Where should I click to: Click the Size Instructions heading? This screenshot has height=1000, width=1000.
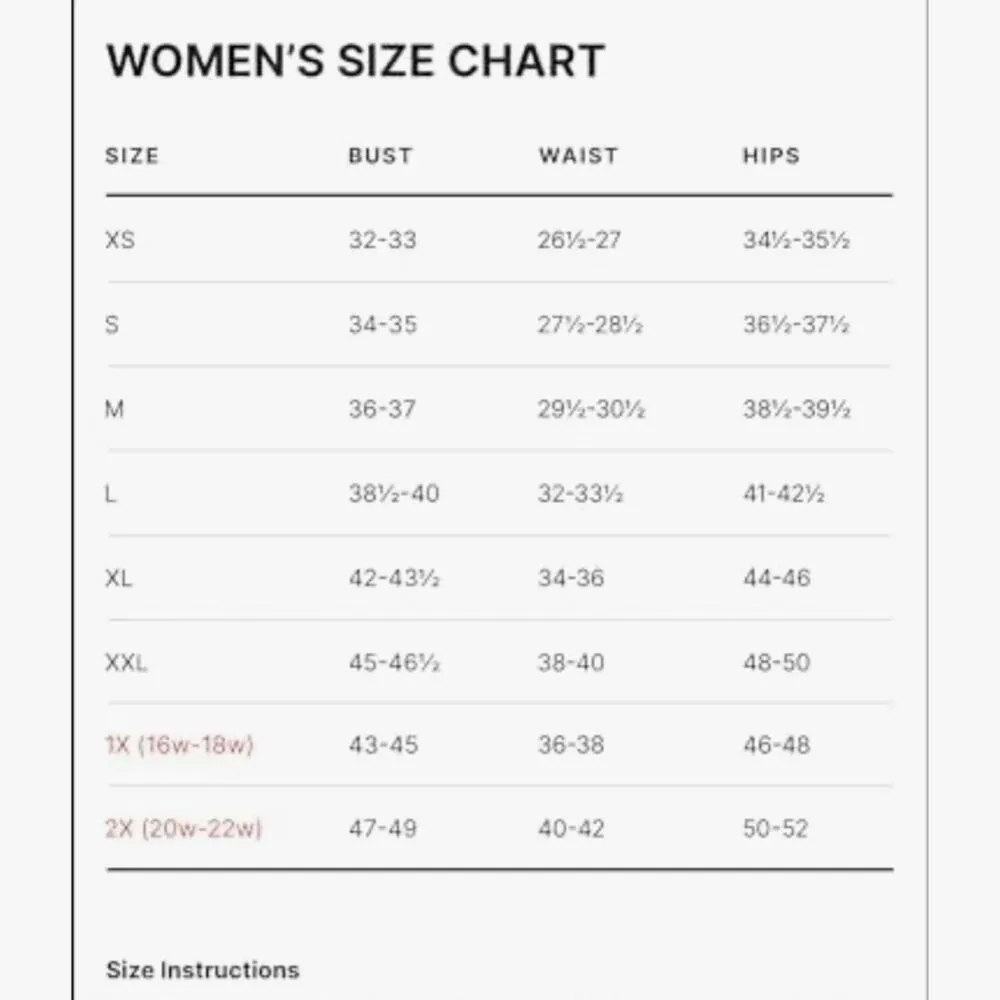202,970
